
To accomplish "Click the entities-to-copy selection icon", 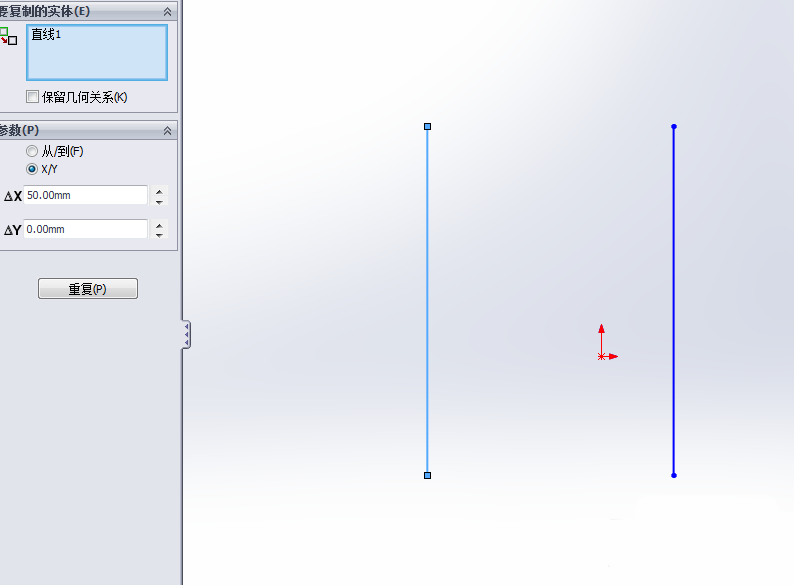I will click(8, 36).
